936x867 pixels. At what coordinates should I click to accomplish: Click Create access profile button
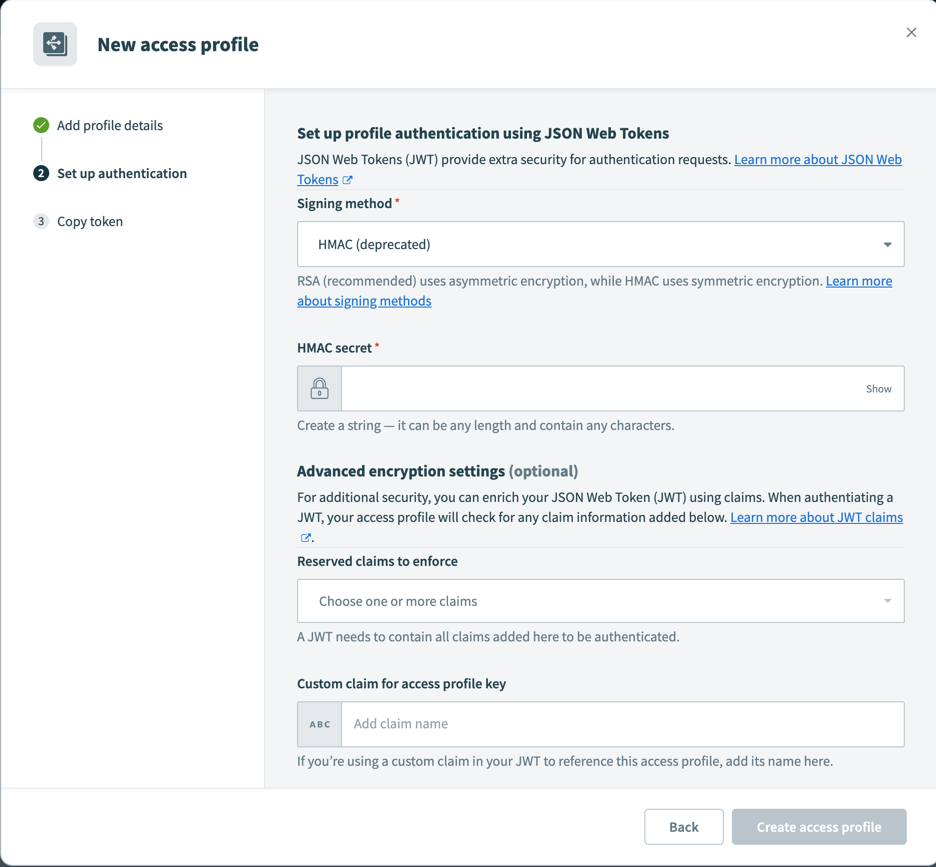[819, 827]
